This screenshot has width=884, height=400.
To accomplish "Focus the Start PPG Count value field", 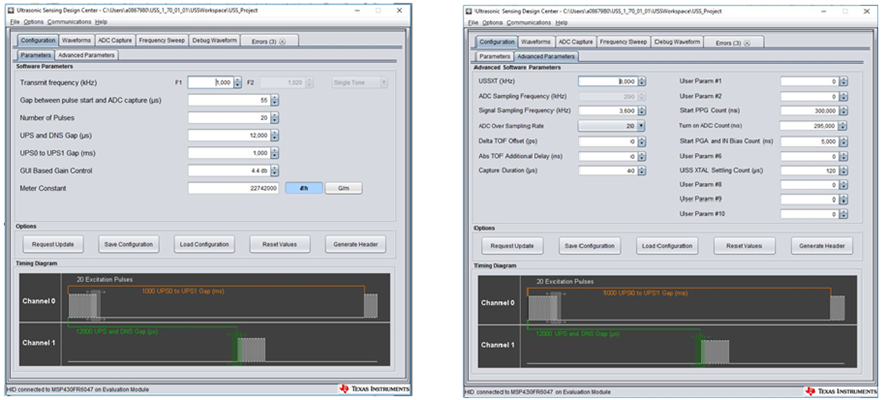I will (810, 111).
